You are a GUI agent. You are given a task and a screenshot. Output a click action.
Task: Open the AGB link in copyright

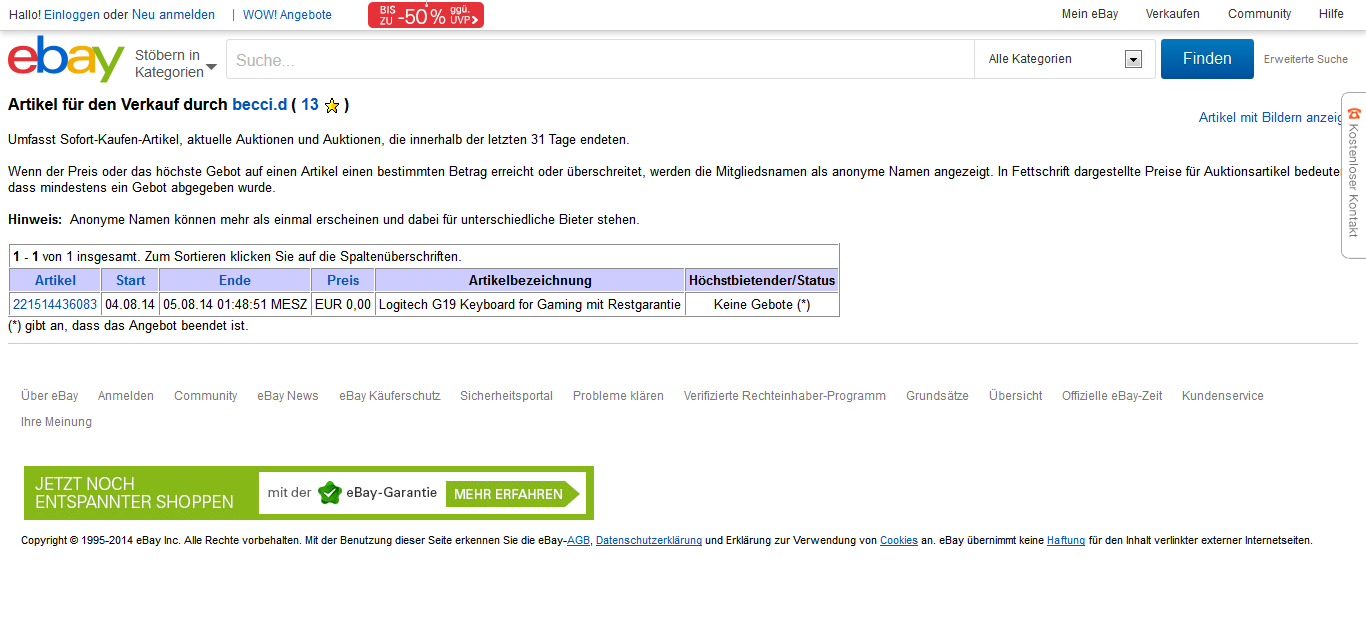click(x=578, y=541)
